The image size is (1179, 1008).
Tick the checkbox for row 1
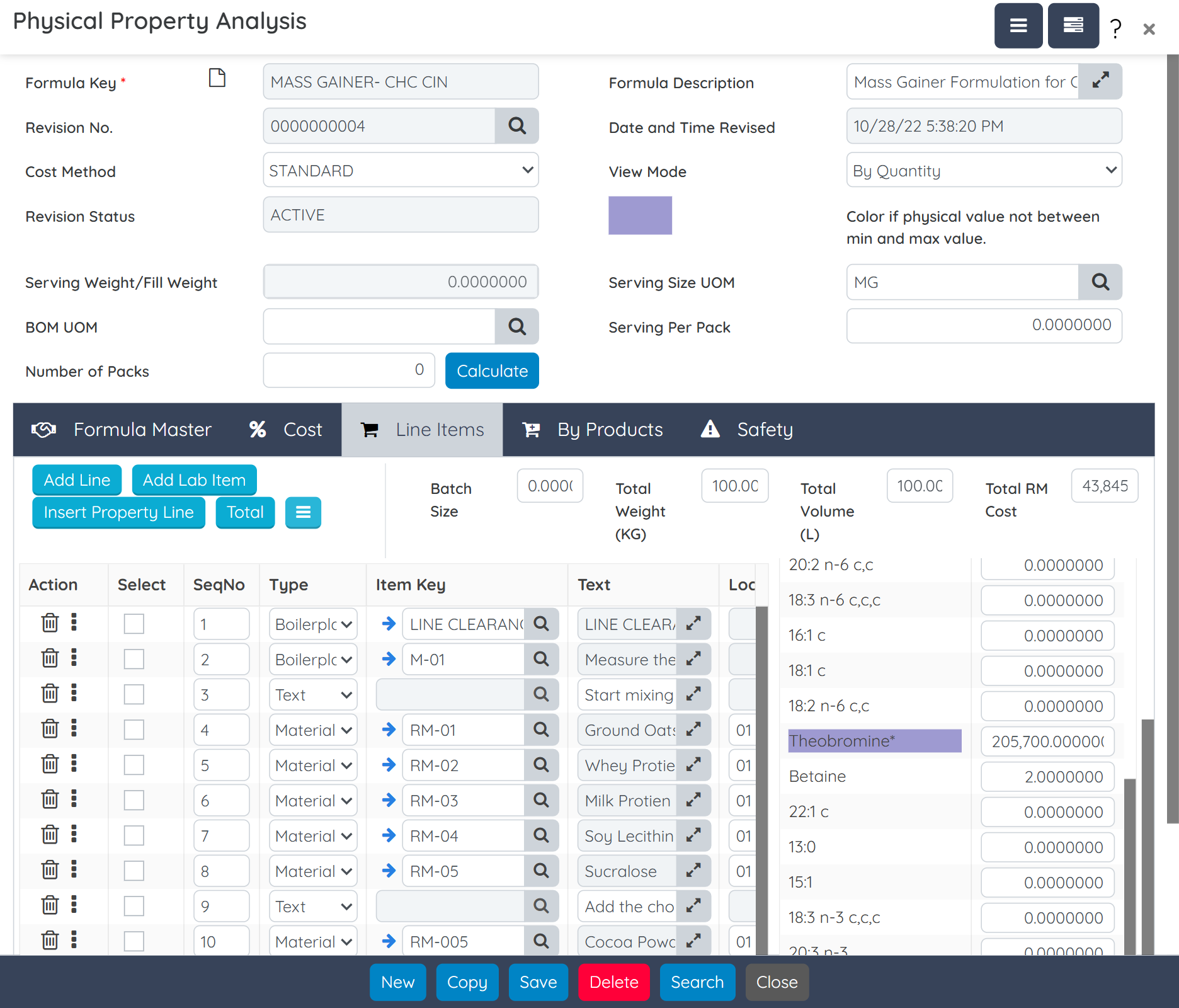(134, 624)
